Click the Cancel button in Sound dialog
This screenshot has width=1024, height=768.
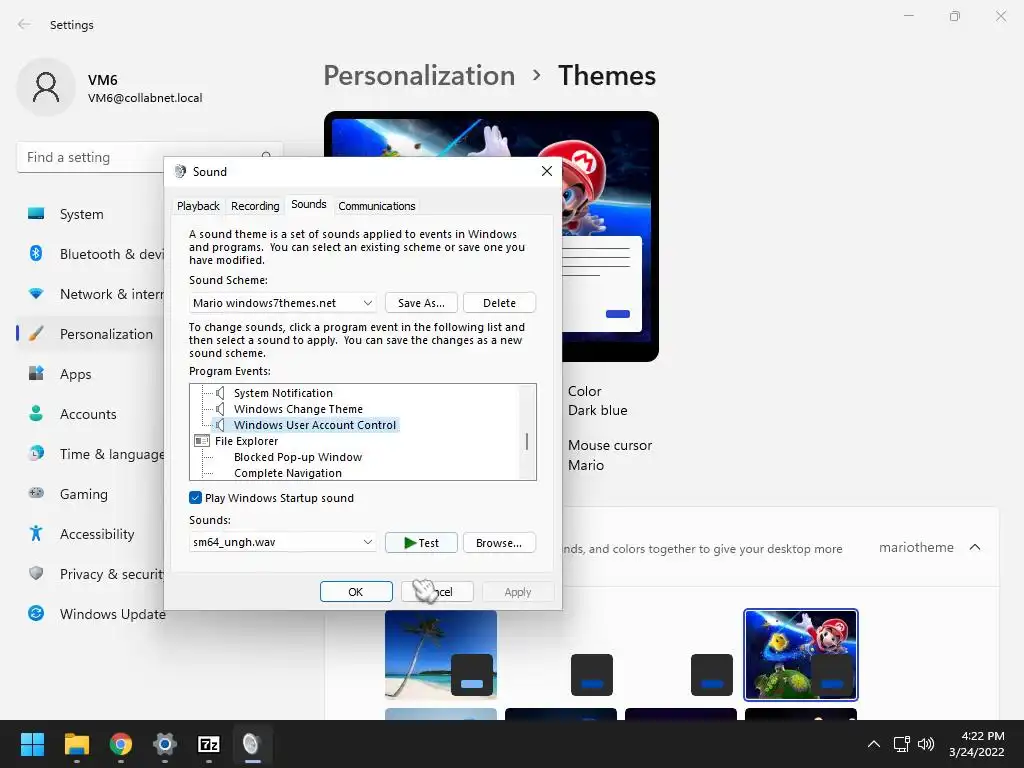(437, 592)
